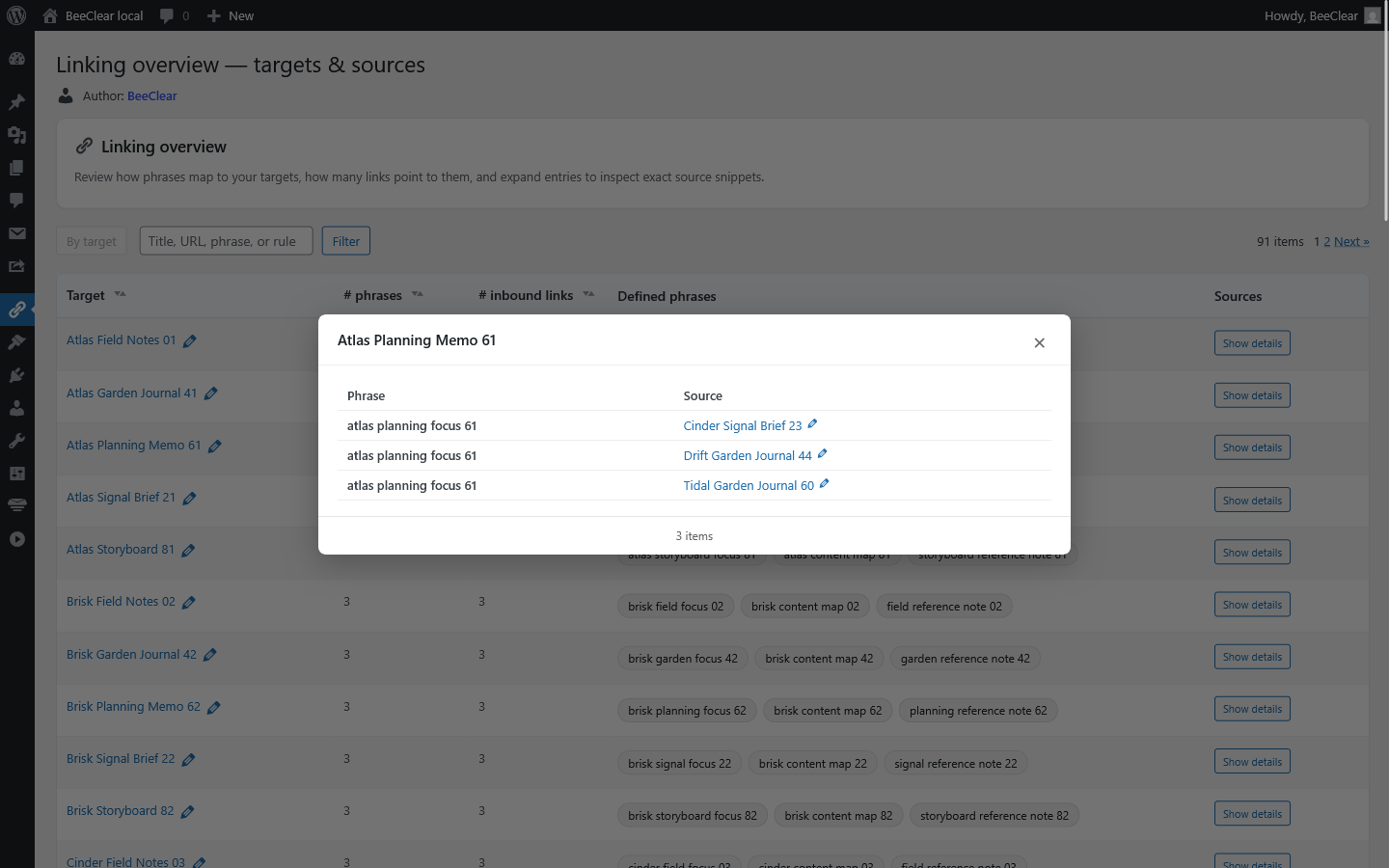Open the Drift Garden Journal 44 source link
1389x868 pixels.
tap(748, 454)
